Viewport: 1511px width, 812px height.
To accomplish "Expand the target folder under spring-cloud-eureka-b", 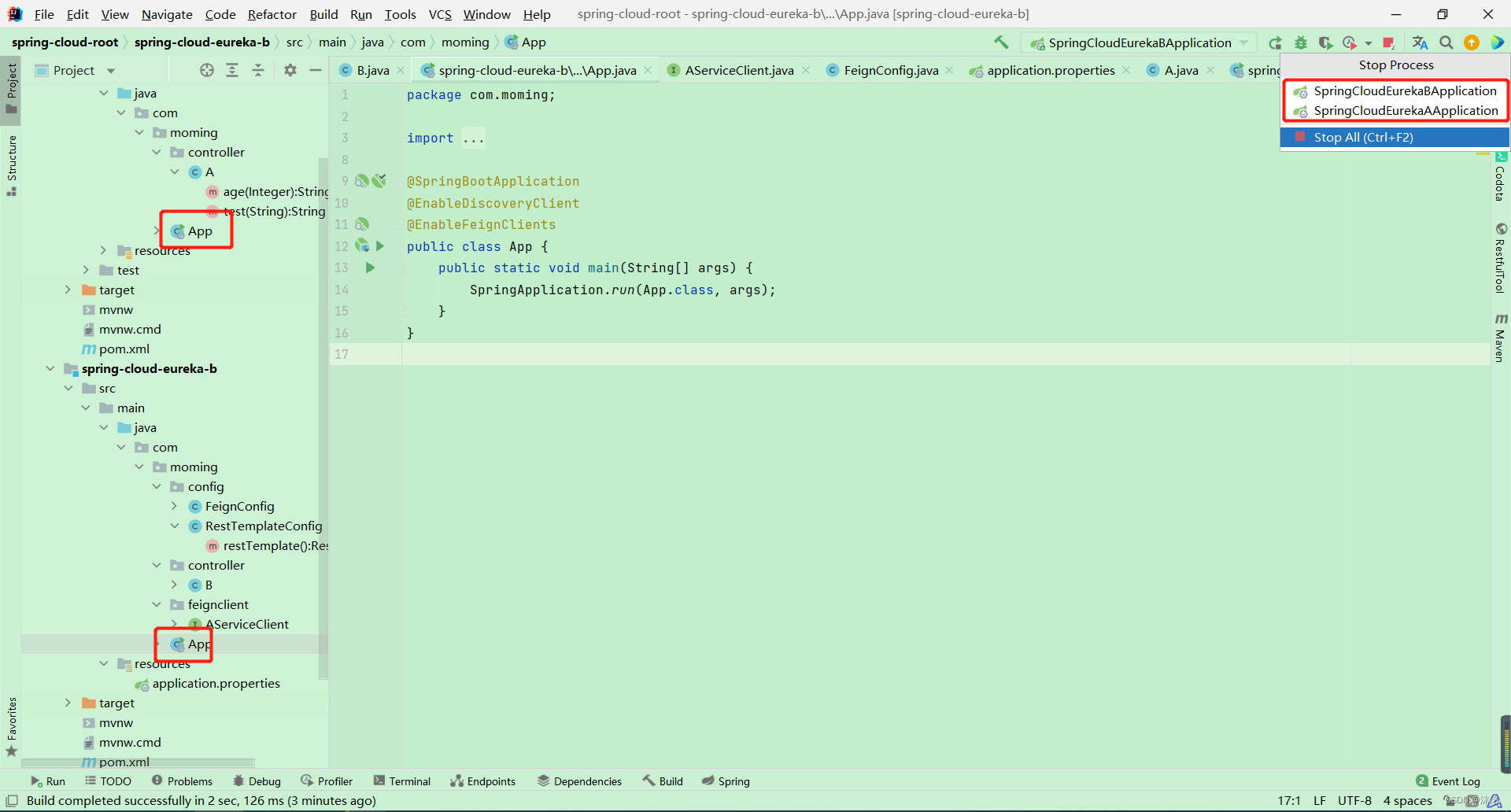I will (68, 703).
